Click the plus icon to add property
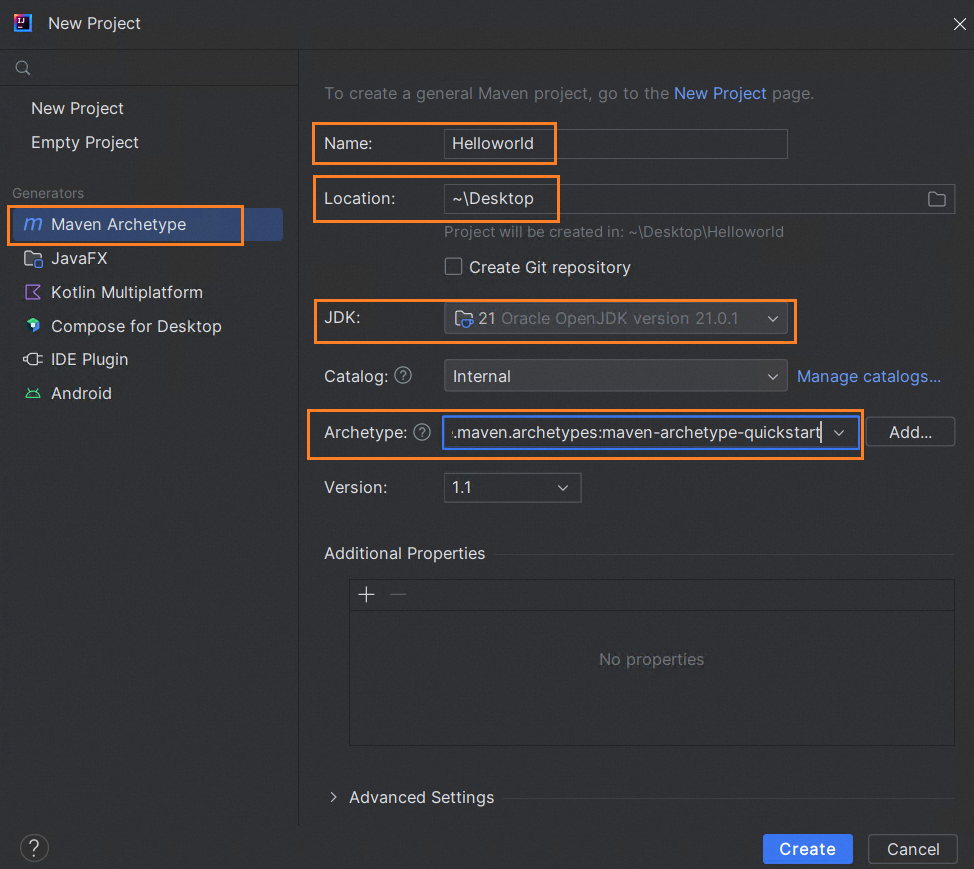This screenshot has width=974, height=869. tap(366, 595)
